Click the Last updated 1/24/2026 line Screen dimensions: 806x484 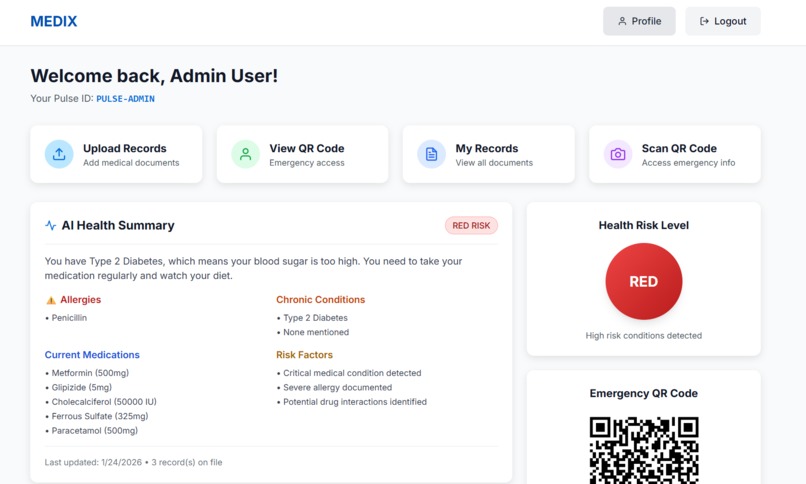tap(134, 462)
